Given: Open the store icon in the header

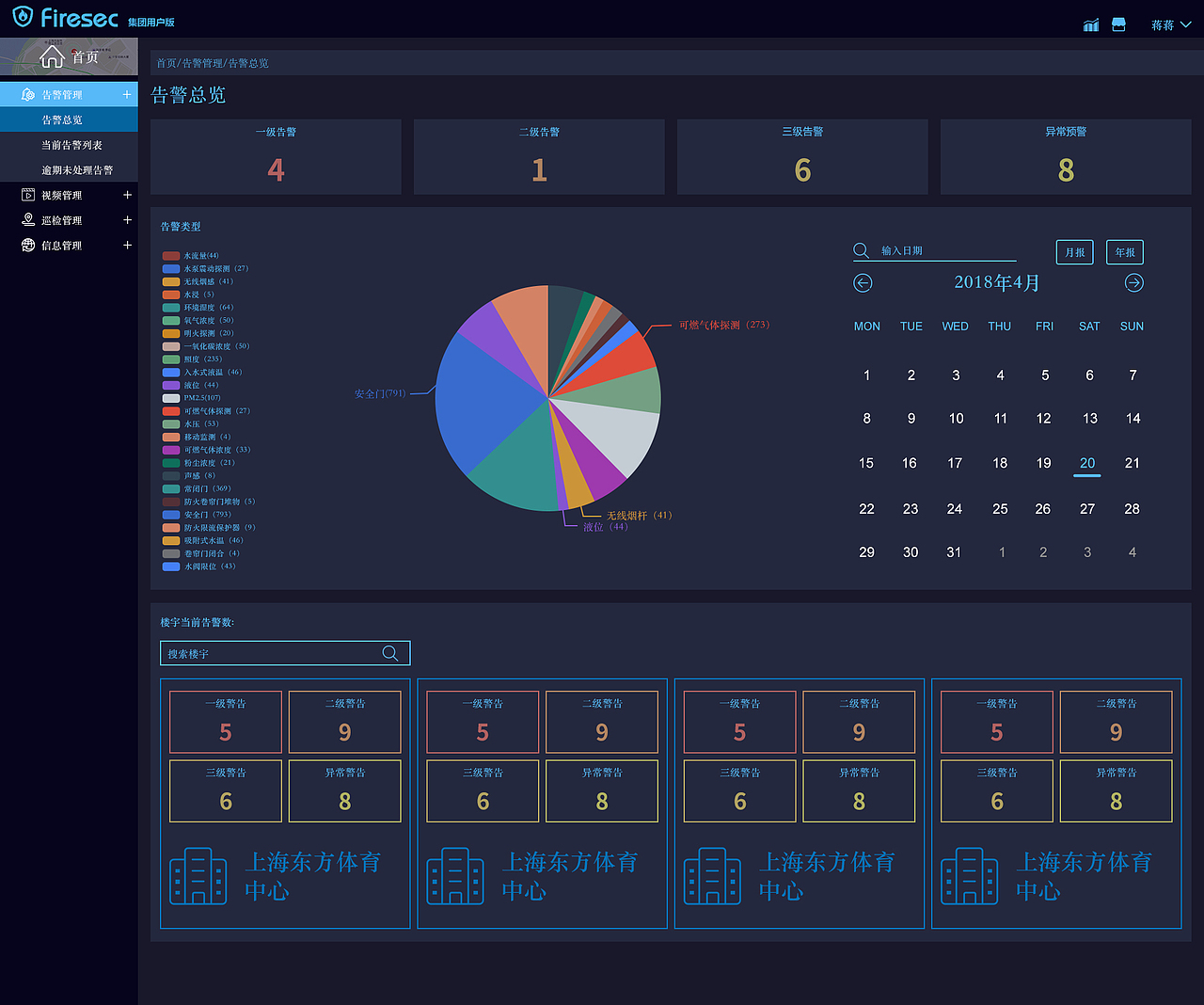Looking at the screenshot, I should [x=1118, y=24].
